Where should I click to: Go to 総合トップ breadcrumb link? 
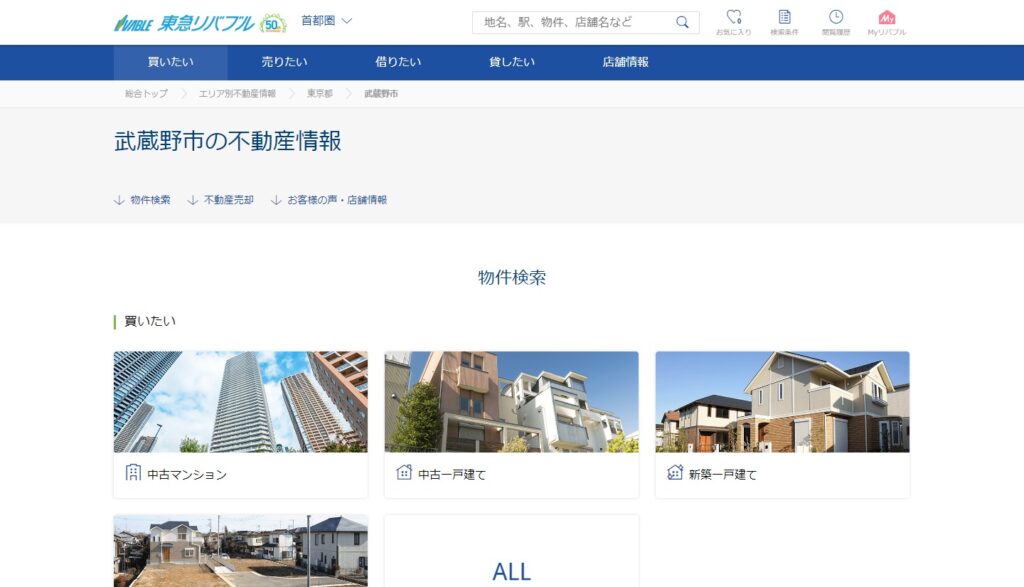tap(146, 93)
